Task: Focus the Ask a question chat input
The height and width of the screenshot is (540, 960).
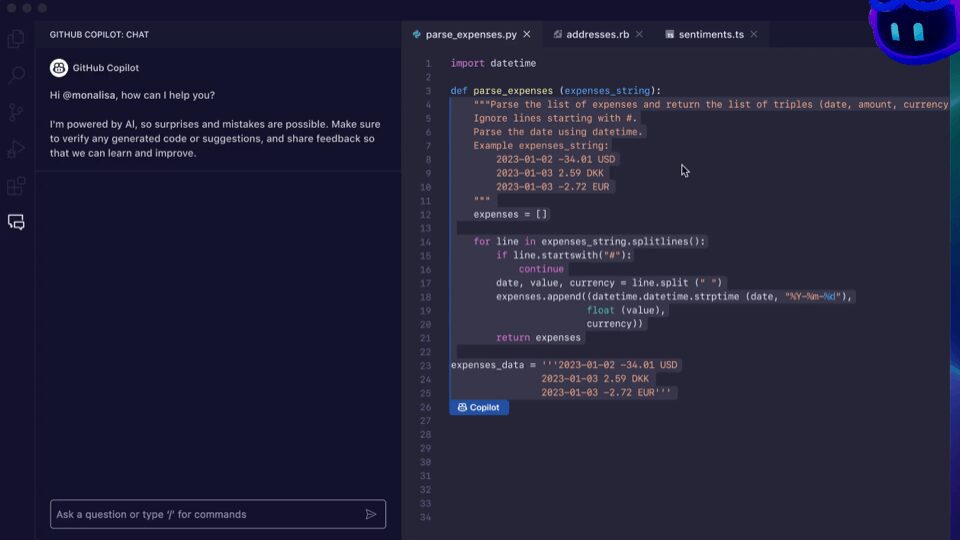Action: 218,514
